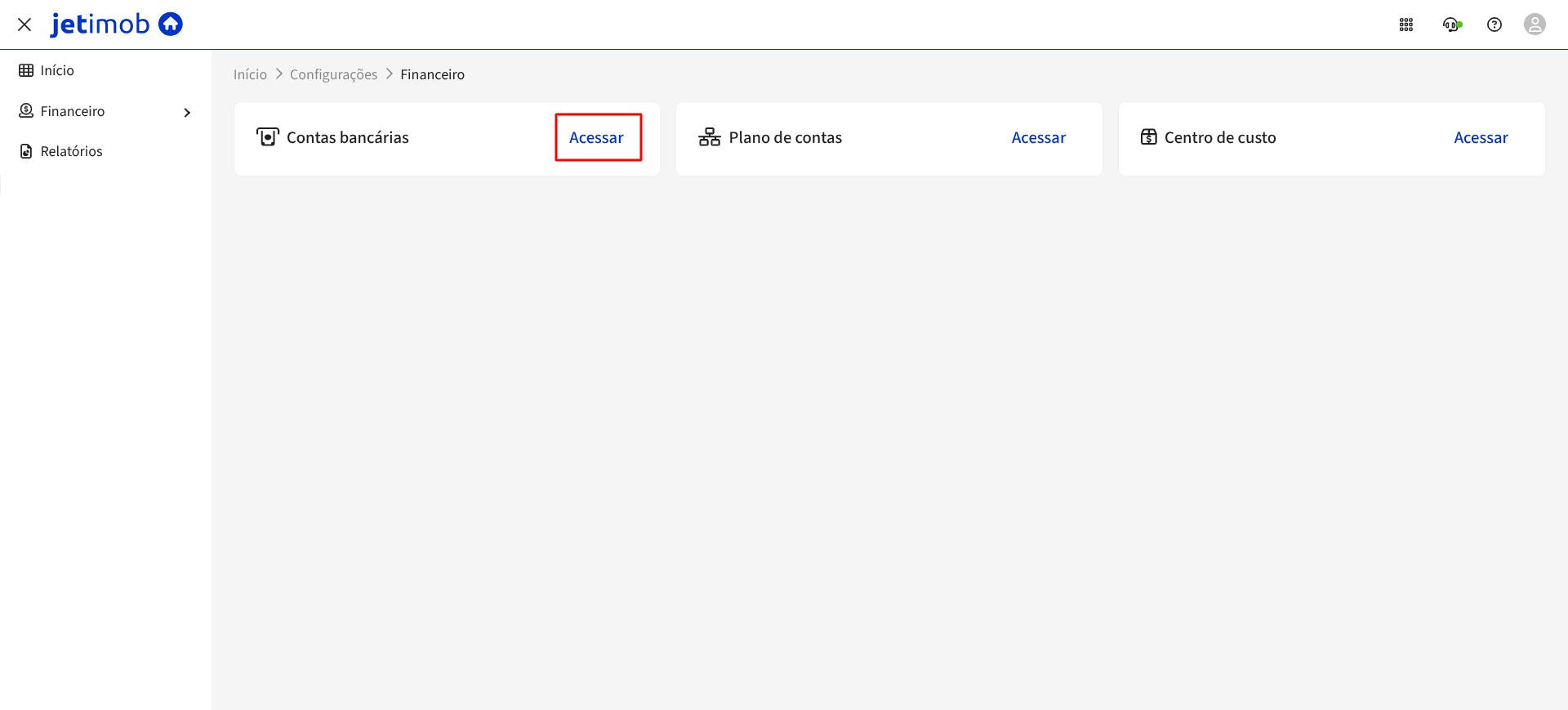Select Financeiro in the sidebar

point(73,111)
